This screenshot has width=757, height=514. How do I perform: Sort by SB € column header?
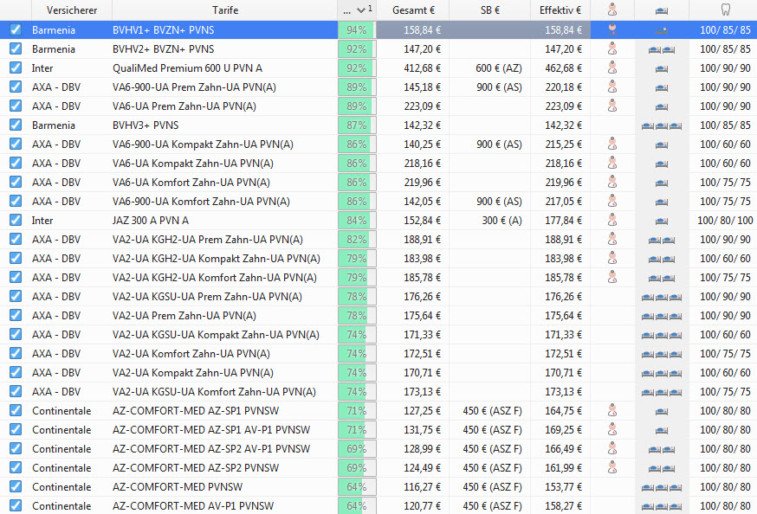(490, 10)
